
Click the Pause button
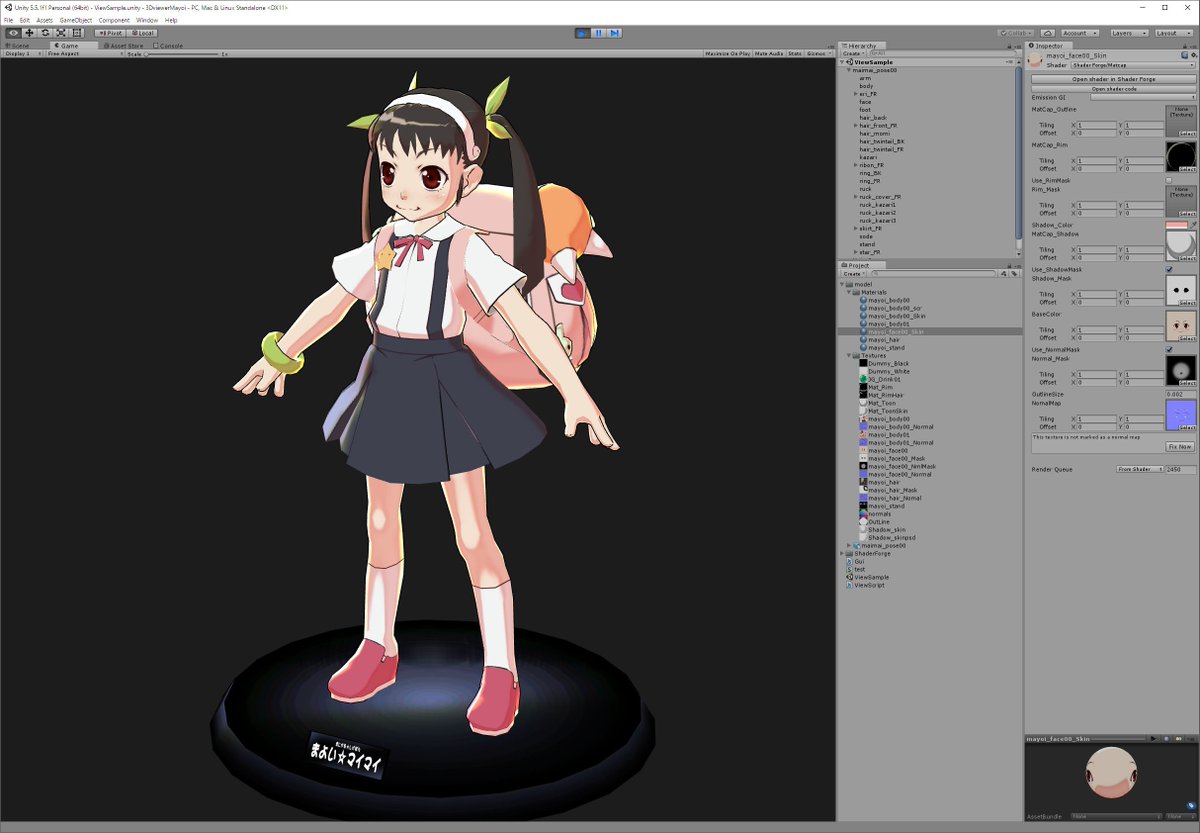pos(598,33)
